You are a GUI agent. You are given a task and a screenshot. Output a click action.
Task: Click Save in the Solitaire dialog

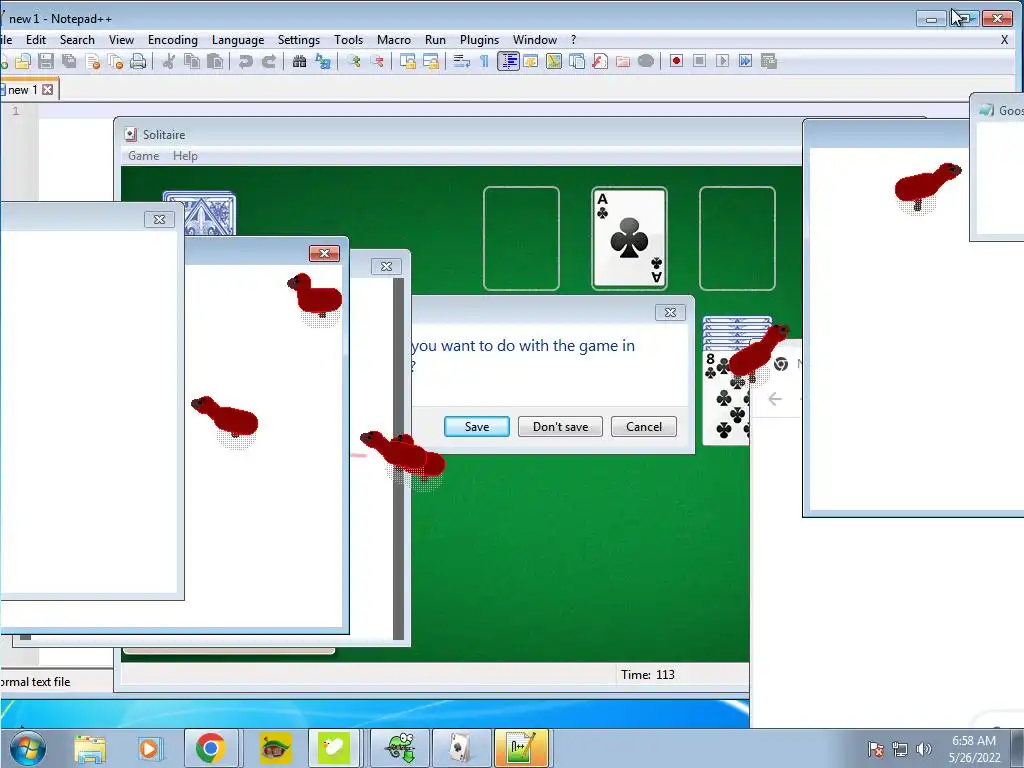477,426
